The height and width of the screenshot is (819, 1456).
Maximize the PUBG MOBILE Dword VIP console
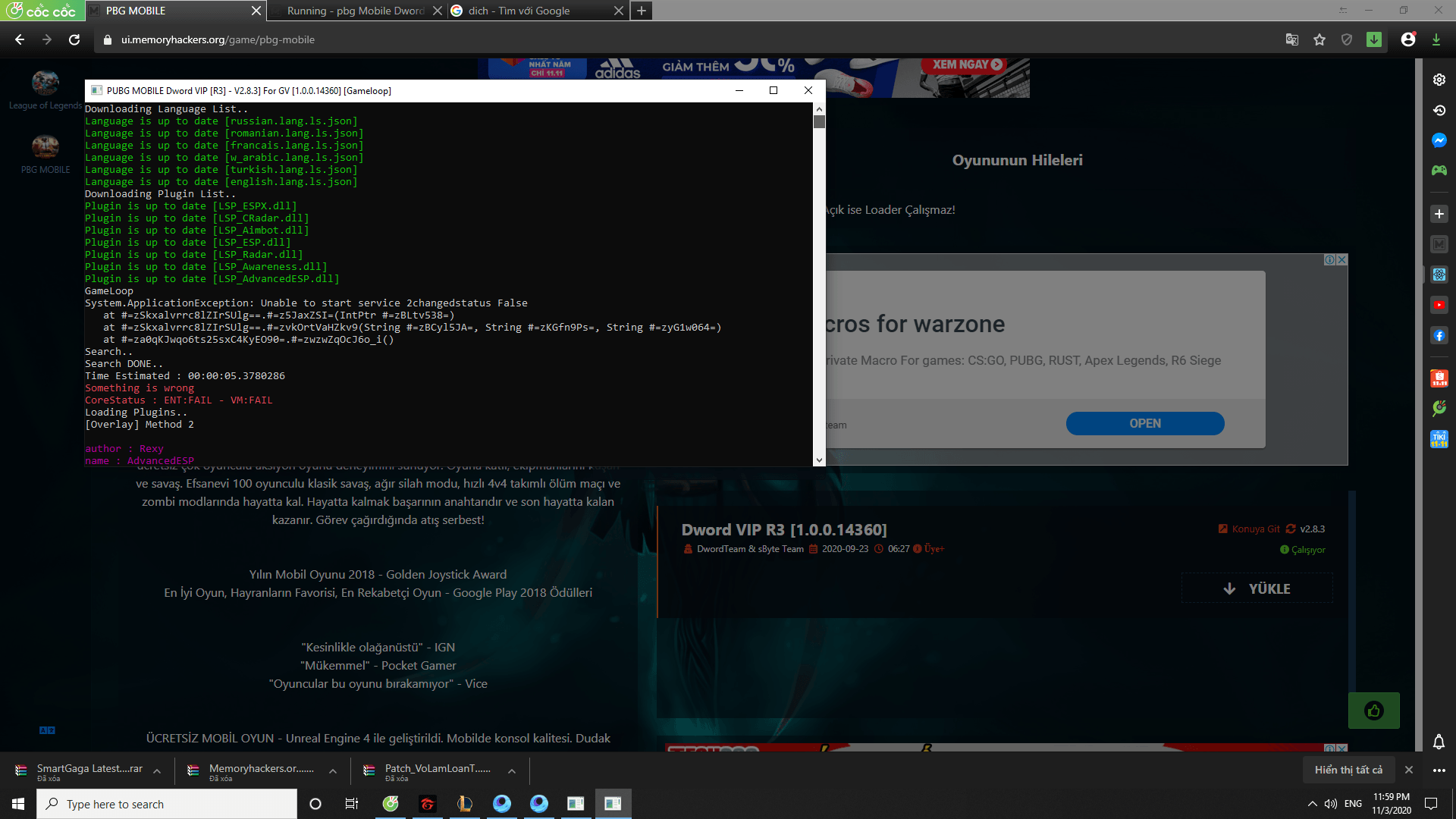pyautogui.click(x=773, y=90)
